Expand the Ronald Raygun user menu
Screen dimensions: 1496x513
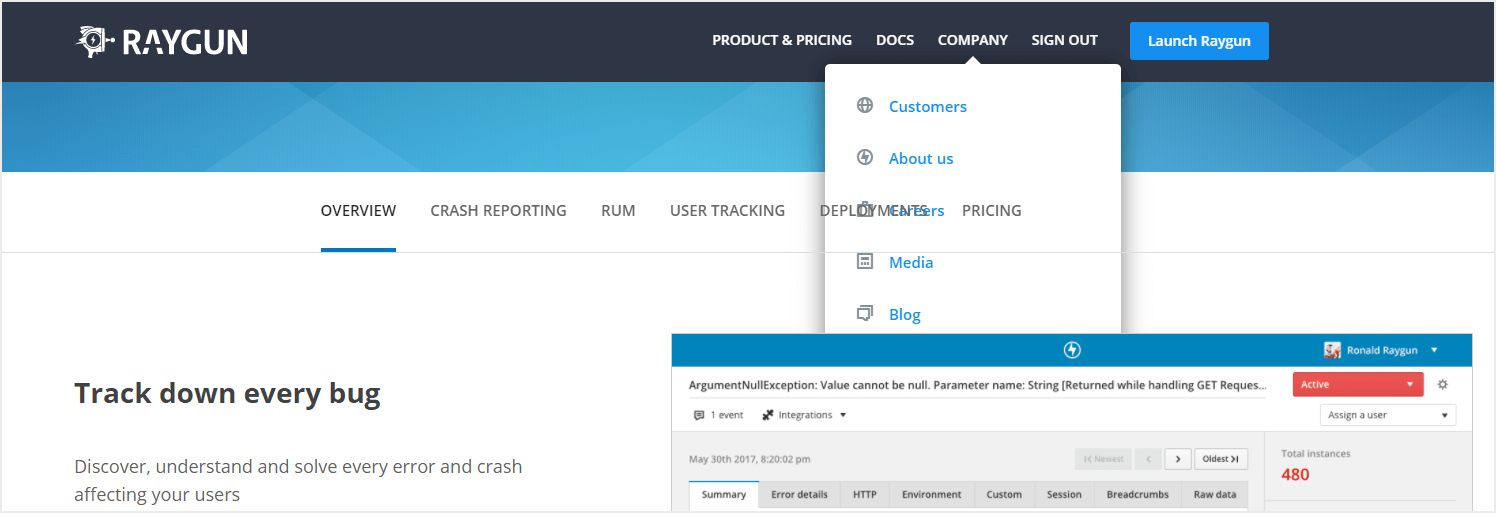1381,350
